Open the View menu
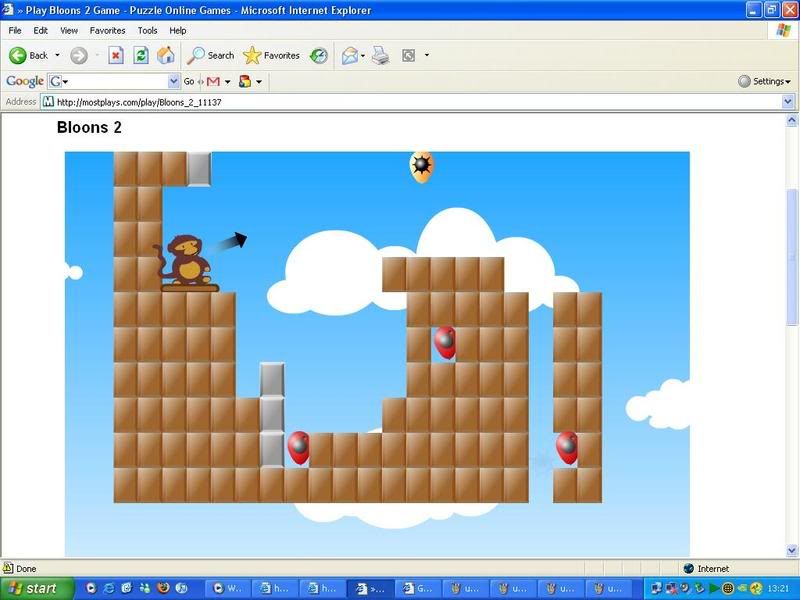 [69, 31]
